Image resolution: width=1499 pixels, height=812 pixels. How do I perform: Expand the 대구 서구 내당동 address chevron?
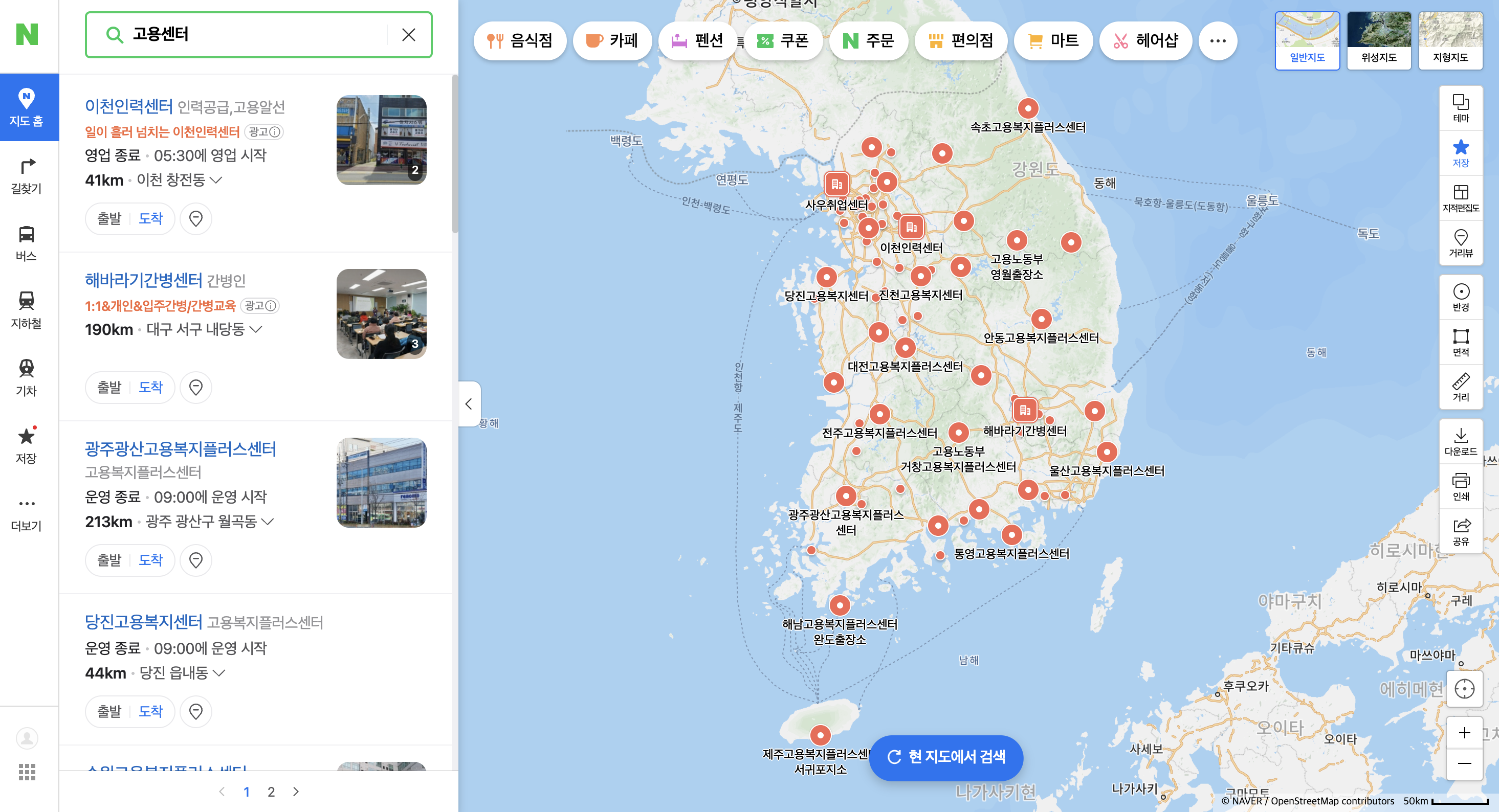(x=255, y=329)
